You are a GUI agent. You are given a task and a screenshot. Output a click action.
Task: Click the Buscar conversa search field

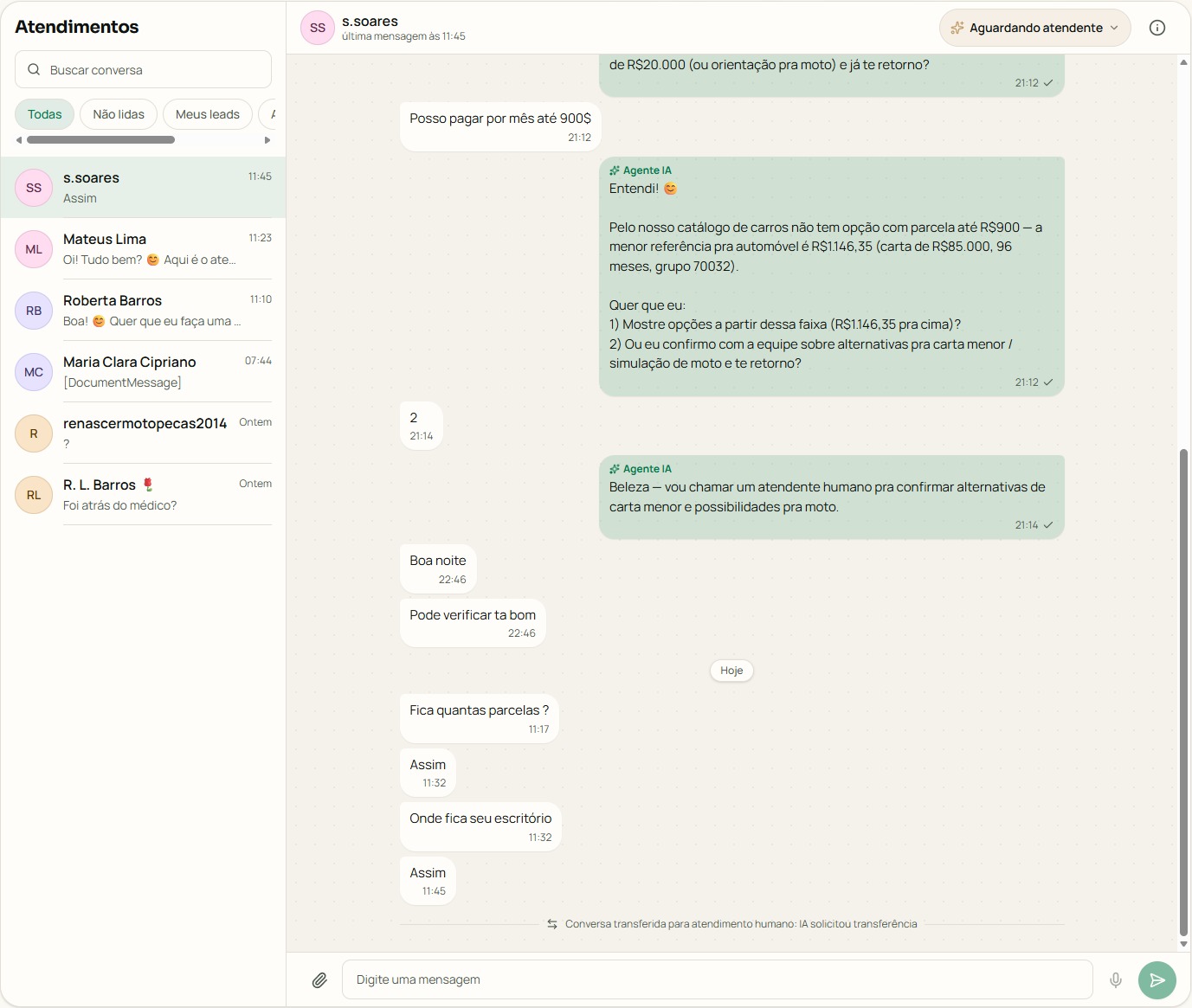coord(143,69)
